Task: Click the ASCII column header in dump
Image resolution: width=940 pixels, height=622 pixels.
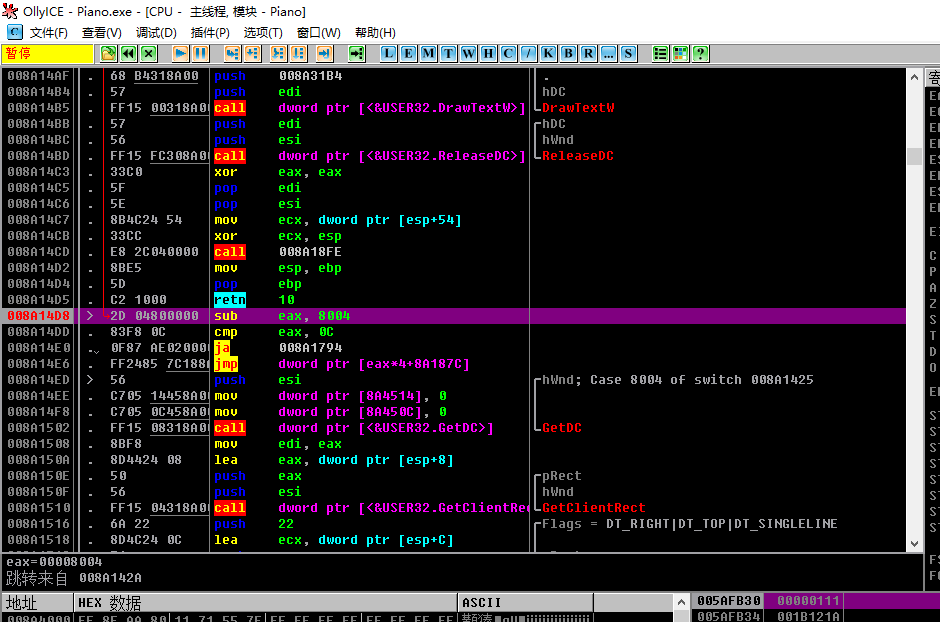Action: click(526, 602)
